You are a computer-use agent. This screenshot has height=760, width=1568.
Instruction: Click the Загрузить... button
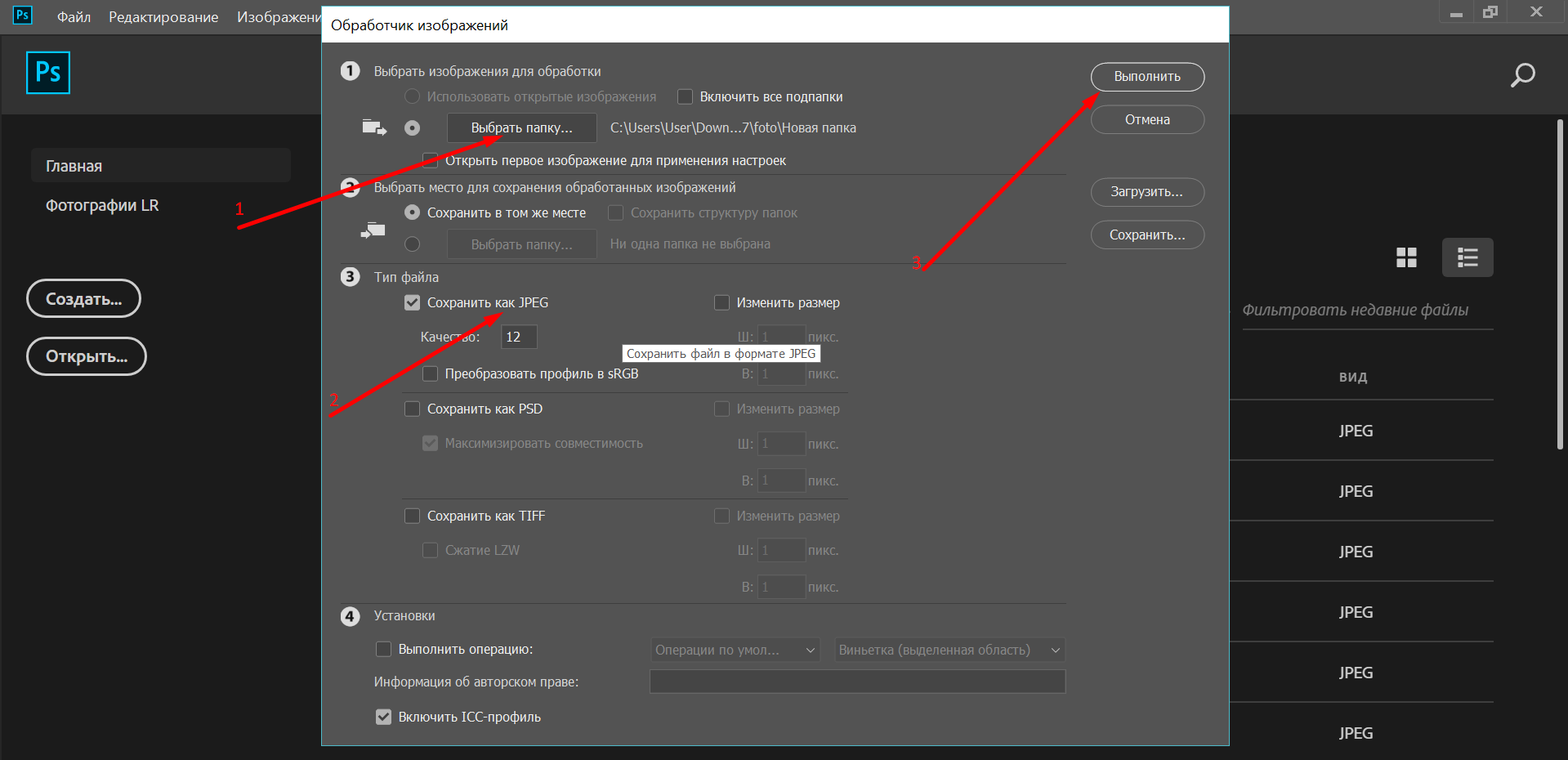[x=1147, y=192]
